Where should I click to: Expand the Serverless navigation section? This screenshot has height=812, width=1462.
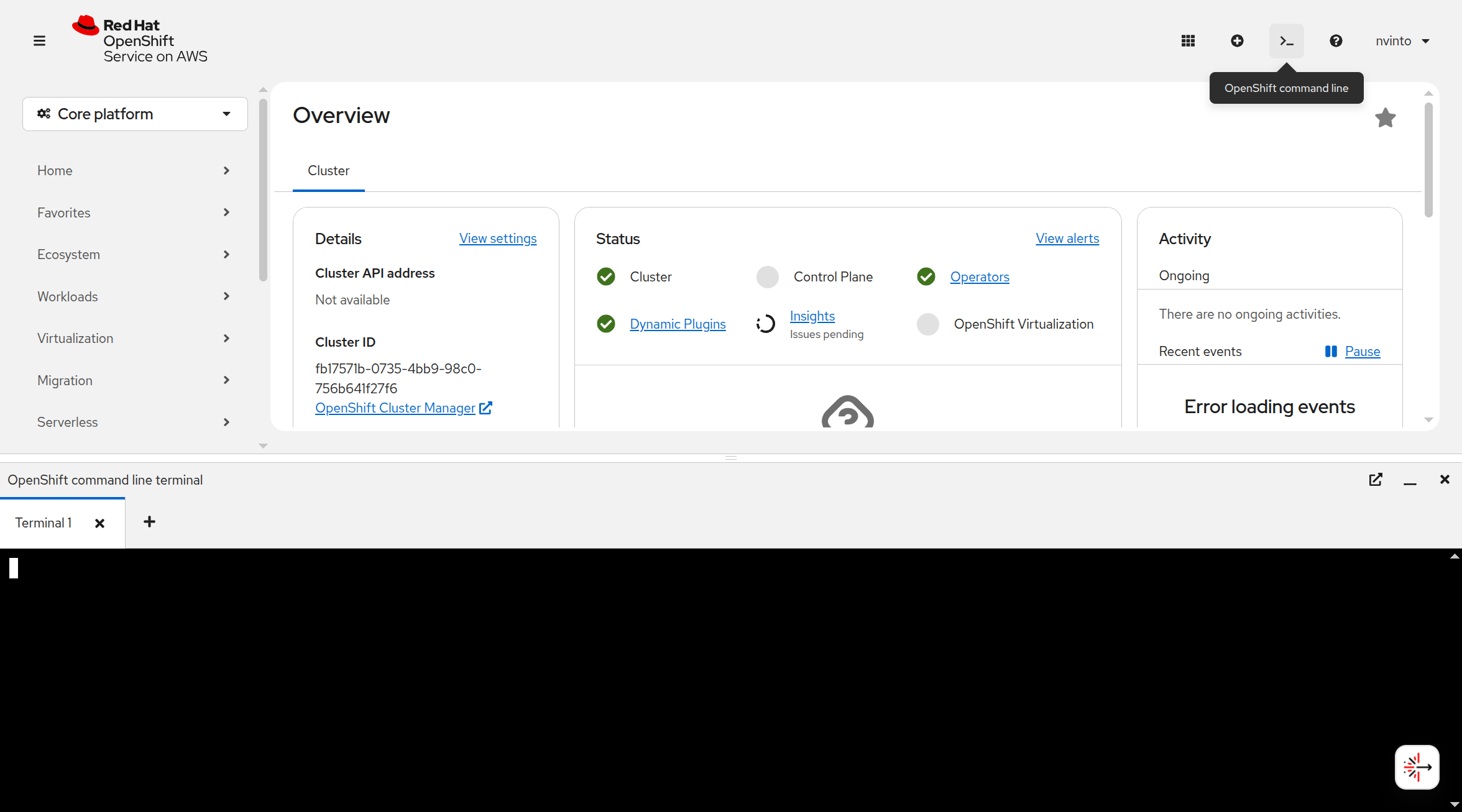134,422
